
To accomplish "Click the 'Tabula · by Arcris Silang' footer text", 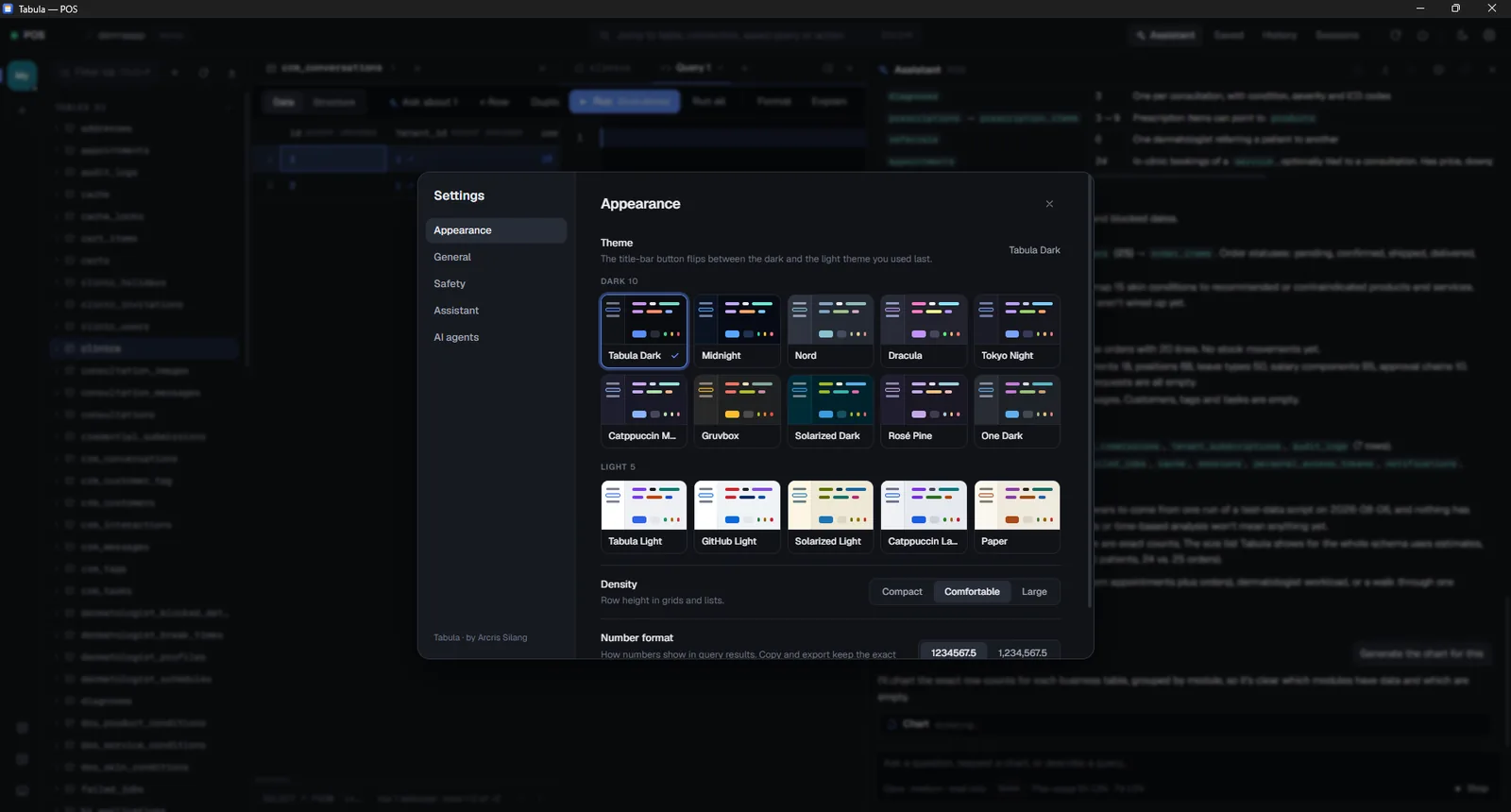I will 480,637.
